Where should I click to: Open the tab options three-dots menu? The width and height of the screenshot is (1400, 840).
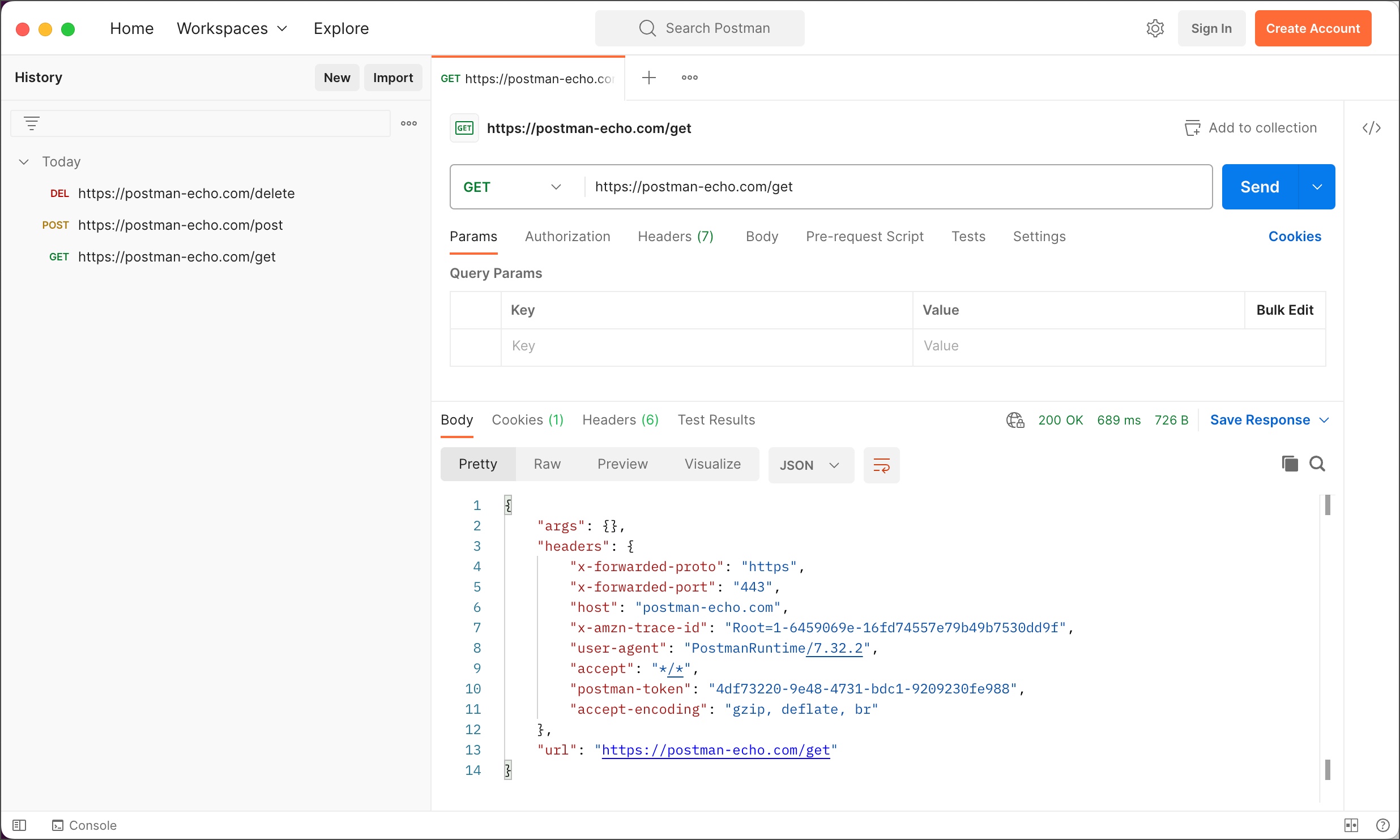tap(689, 78)
